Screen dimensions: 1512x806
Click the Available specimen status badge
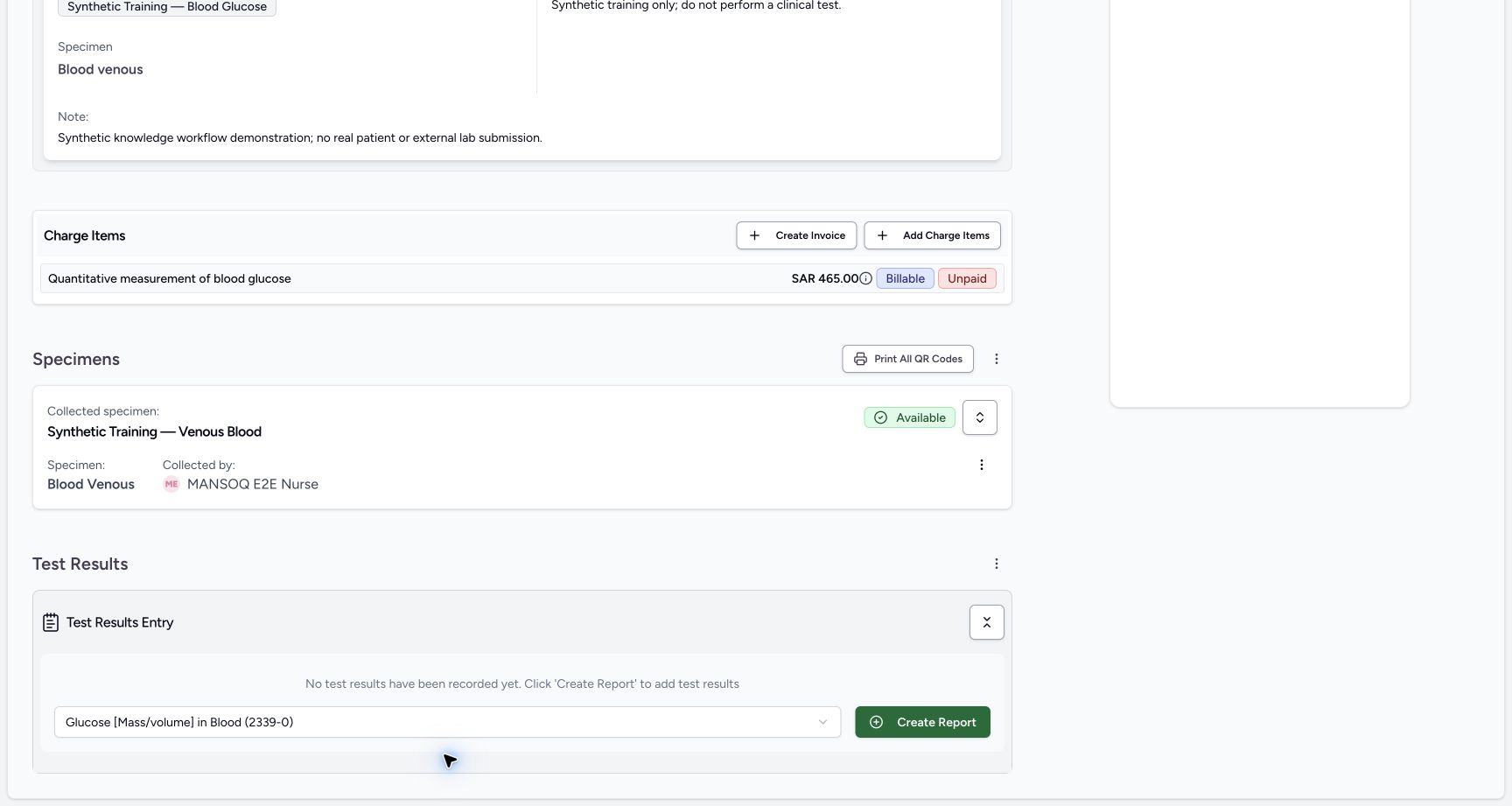click(910, 417)
